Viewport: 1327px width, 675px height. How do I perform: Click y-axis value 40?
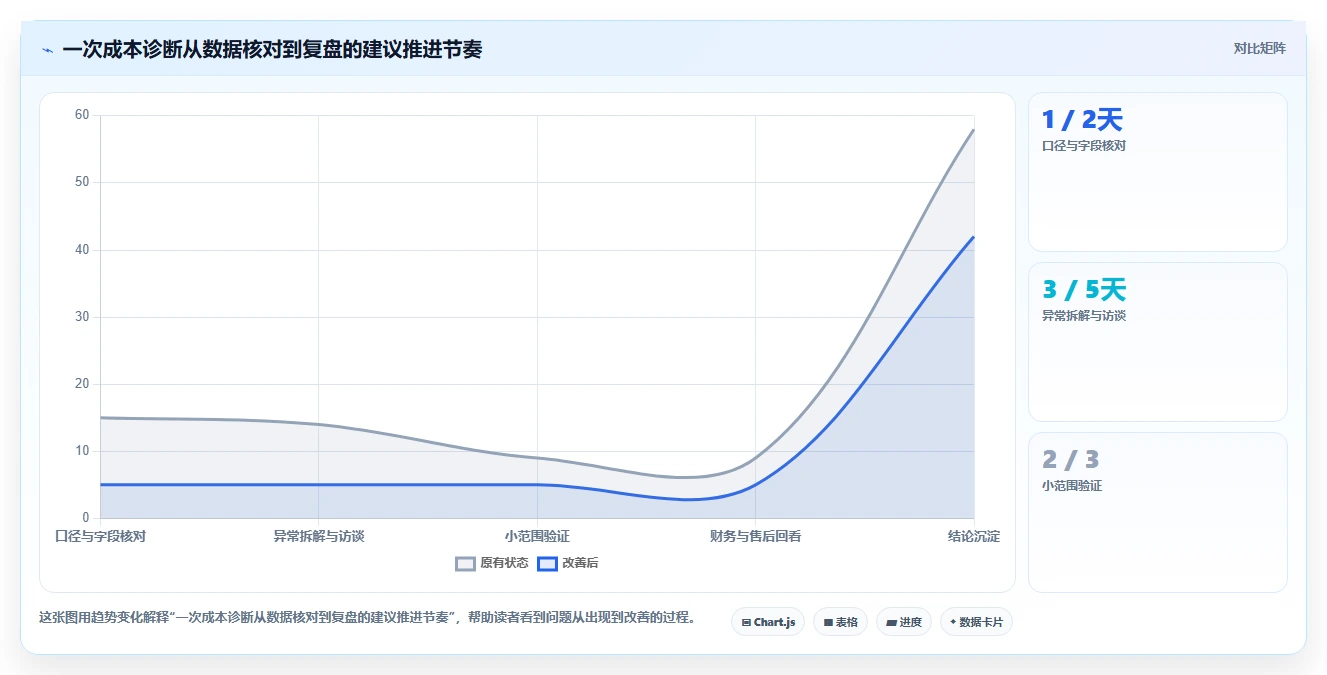(x=82, y=249)
